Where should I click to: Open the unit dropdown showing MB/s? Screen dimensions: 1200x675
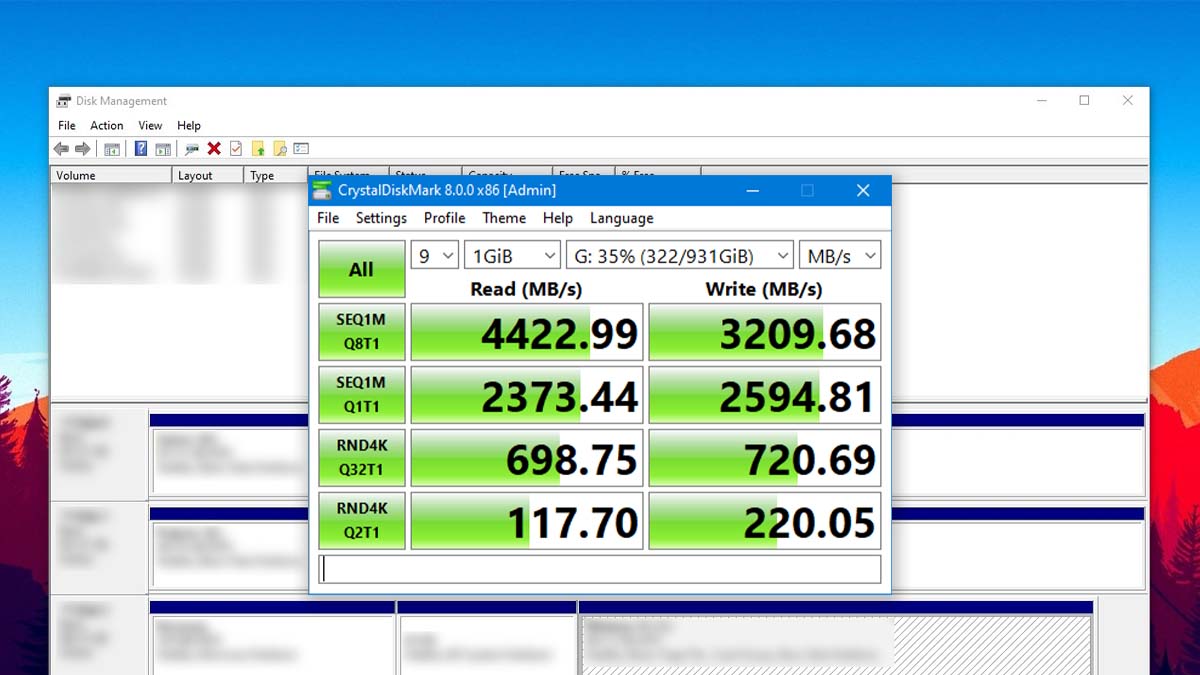pos(840,256)
